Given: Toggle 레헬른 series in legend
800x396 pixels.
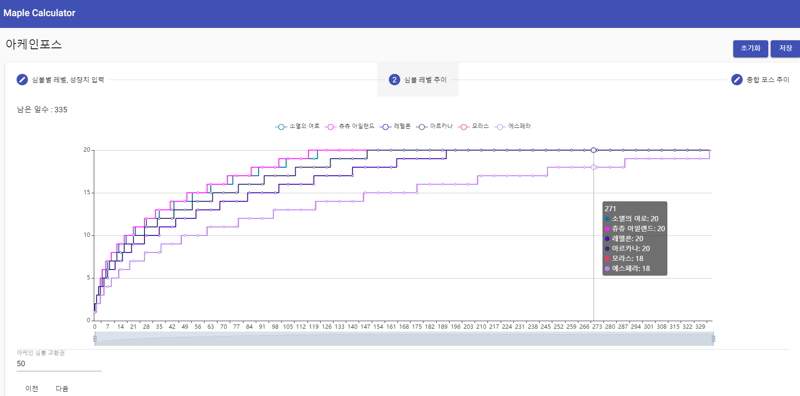Looking at the screenshot, I should pyautogui.click(x=395, y=126).
